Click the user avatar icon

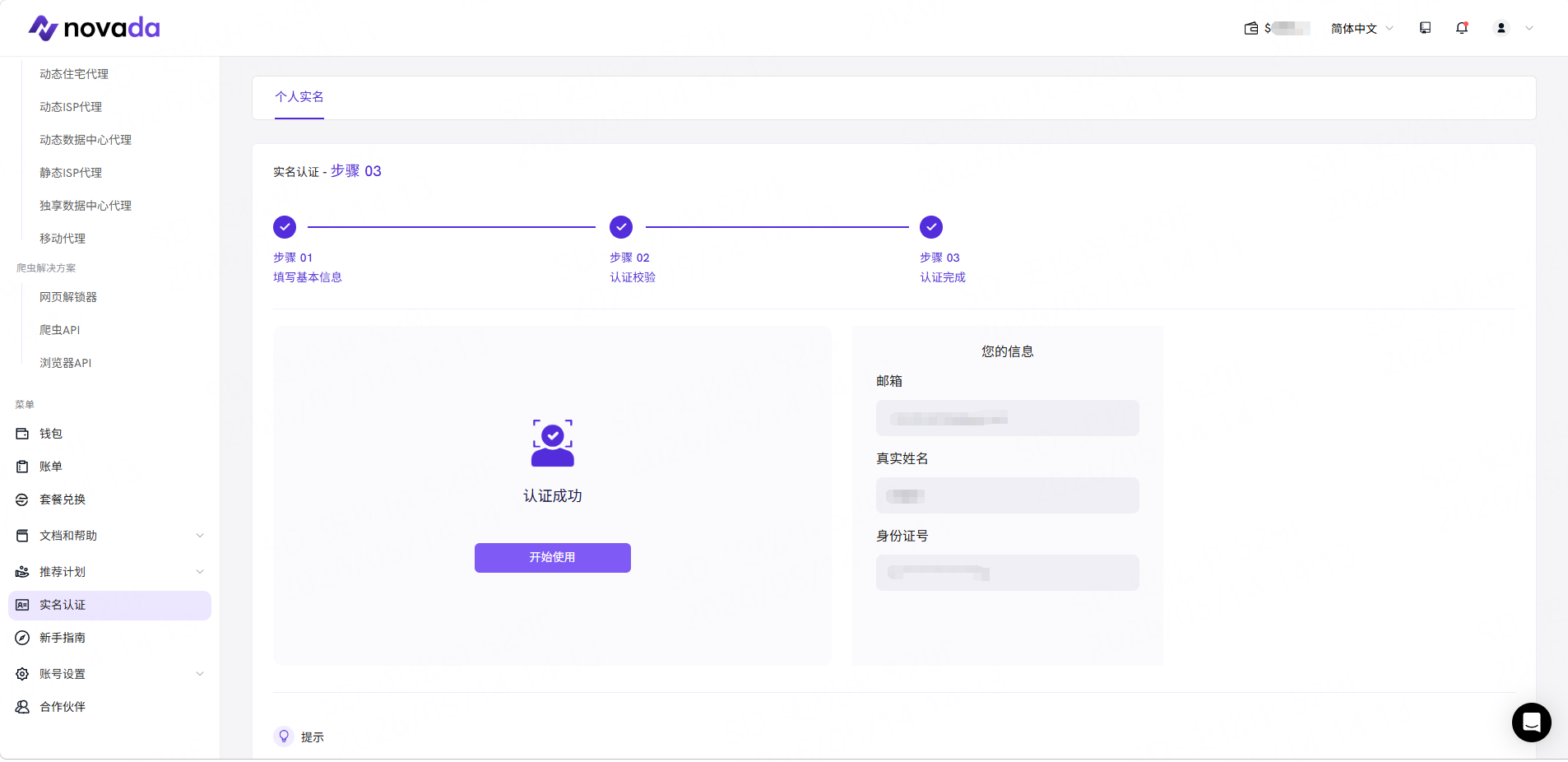pyautogui.click(x=1501, y=28)
